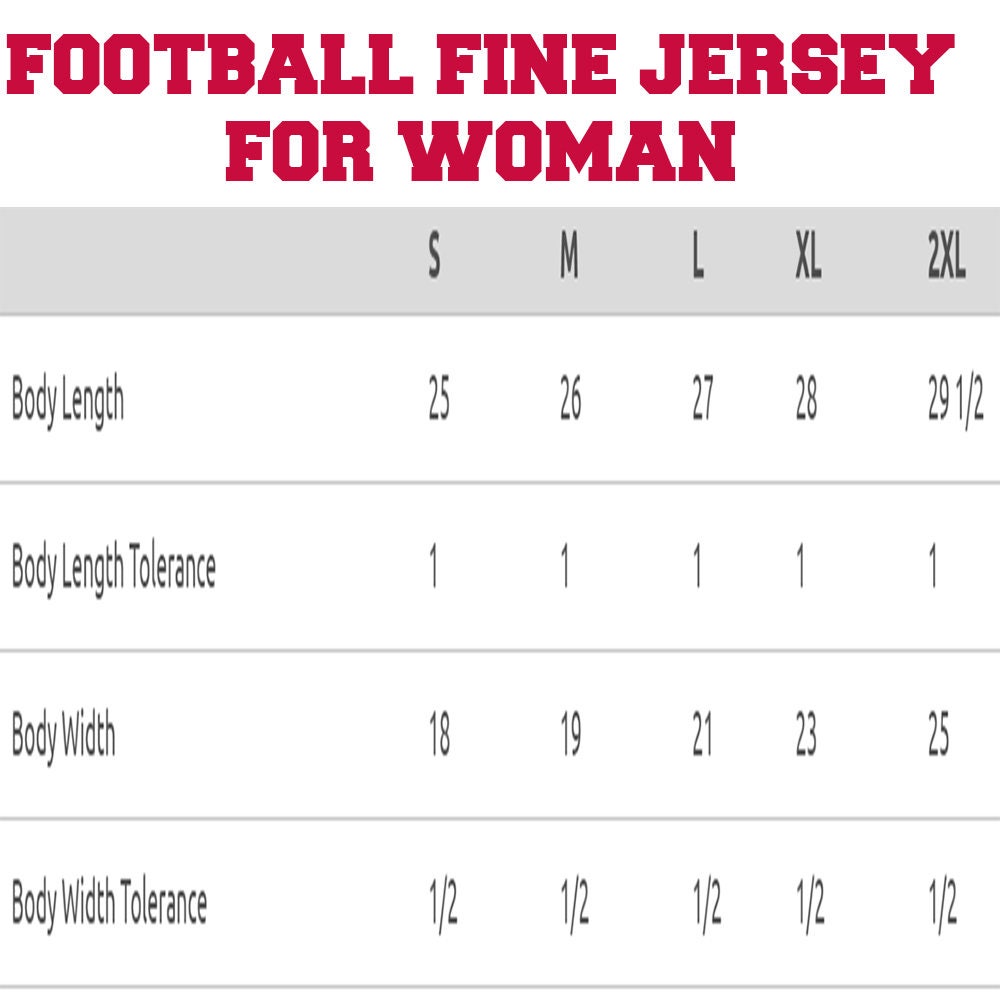Select the Body Length Tolerance row label
This screenshot has height=1000, width=1000.
(114, 568)
